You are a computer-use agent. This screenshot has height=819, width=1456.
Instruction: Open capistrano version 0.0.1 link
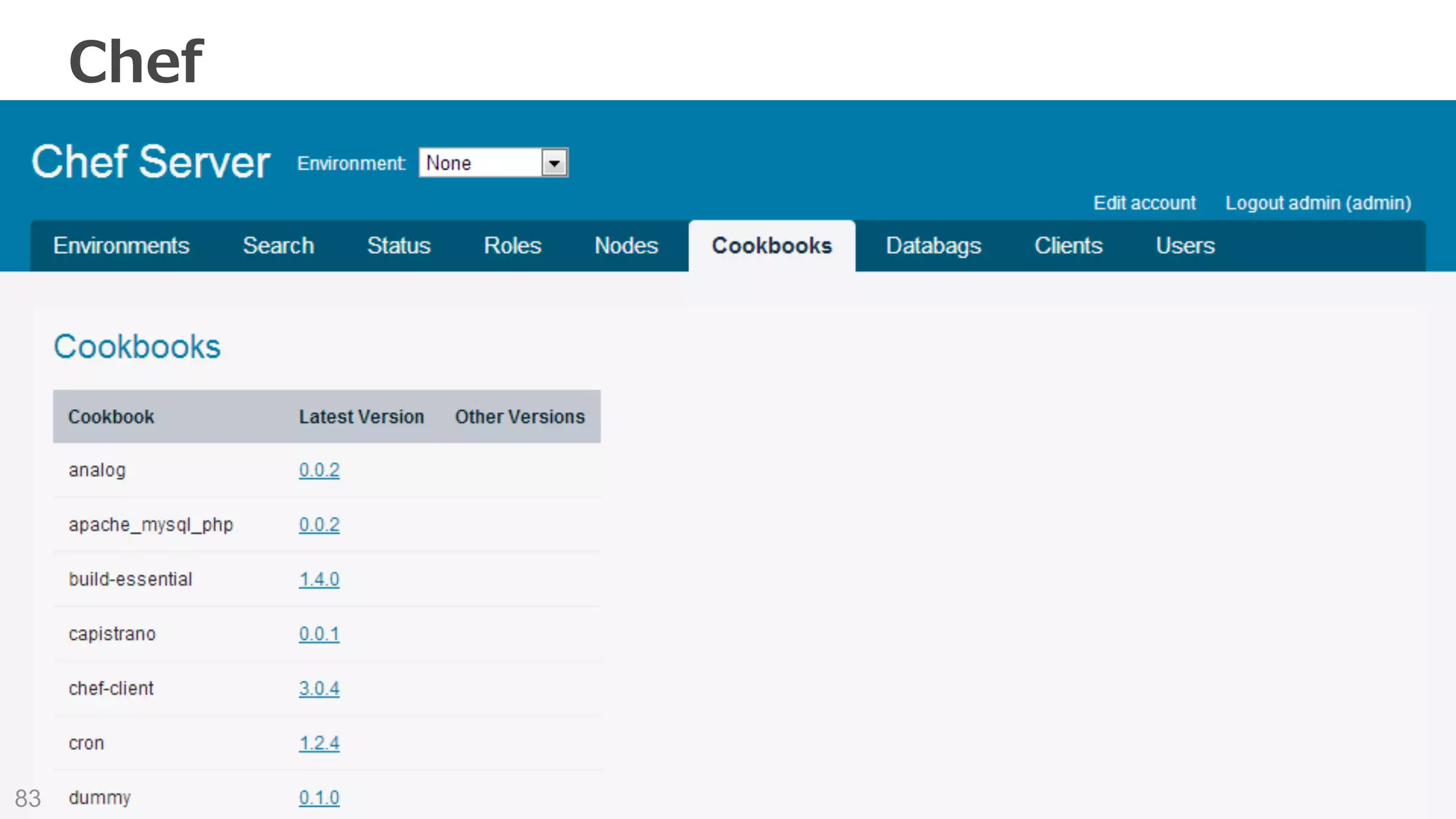319,633
